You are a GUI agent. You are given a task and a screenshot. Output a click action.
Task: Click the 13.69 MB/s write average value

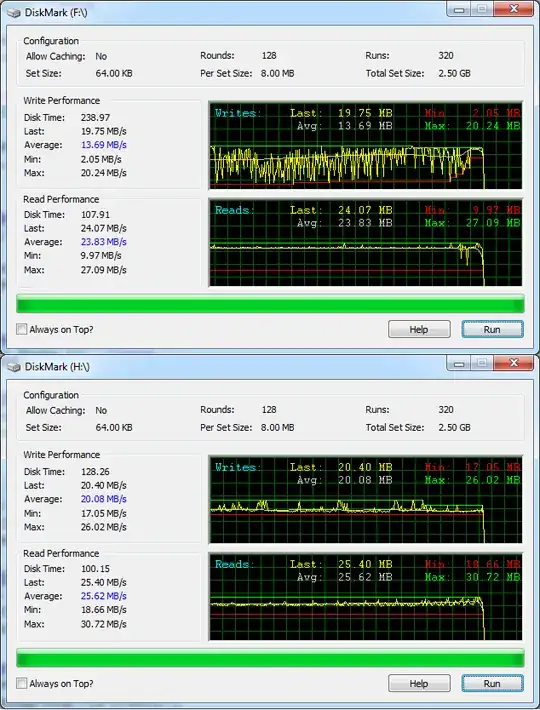coord(104,145)
